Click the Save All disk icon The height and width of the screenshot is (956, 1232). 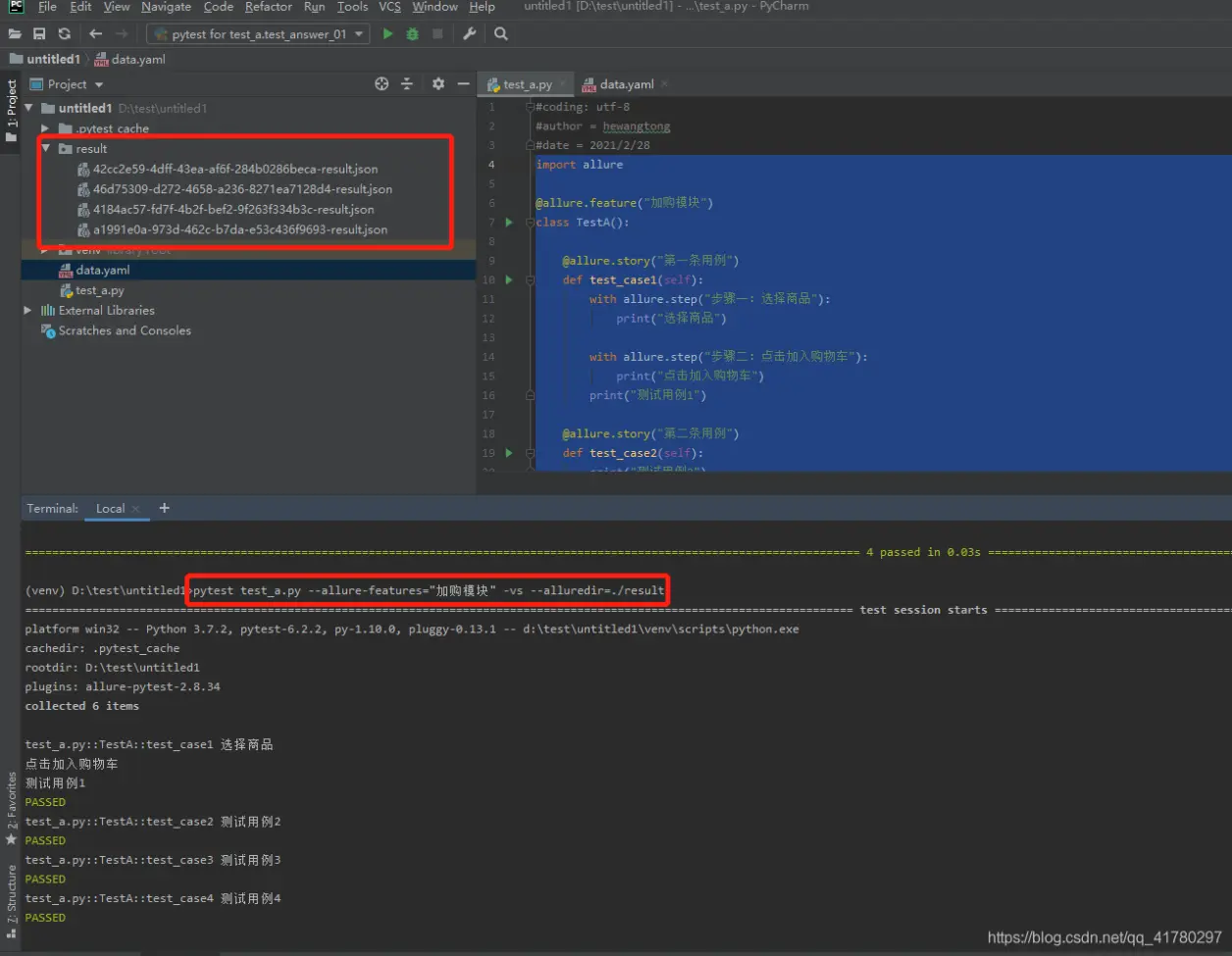(39, 33)
